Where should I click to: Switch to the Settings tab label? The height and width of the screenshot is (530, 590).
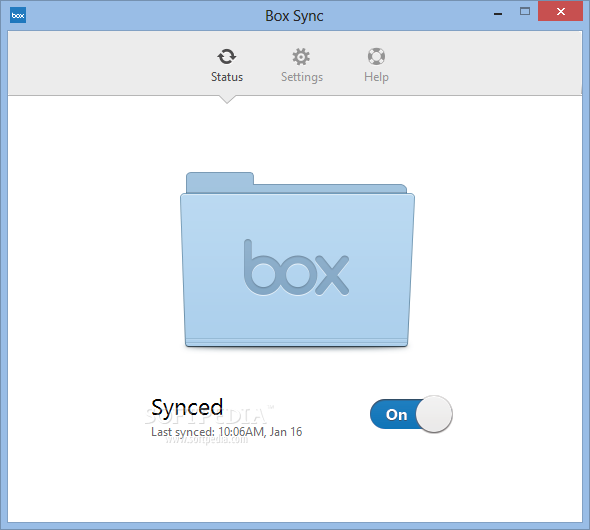pos(302,77)
